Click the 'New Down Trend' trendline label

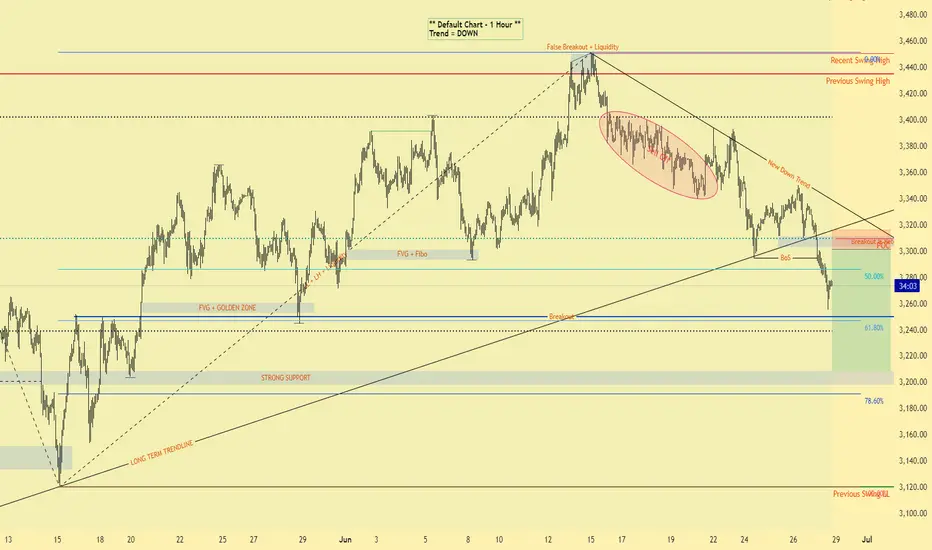[788, 174]
